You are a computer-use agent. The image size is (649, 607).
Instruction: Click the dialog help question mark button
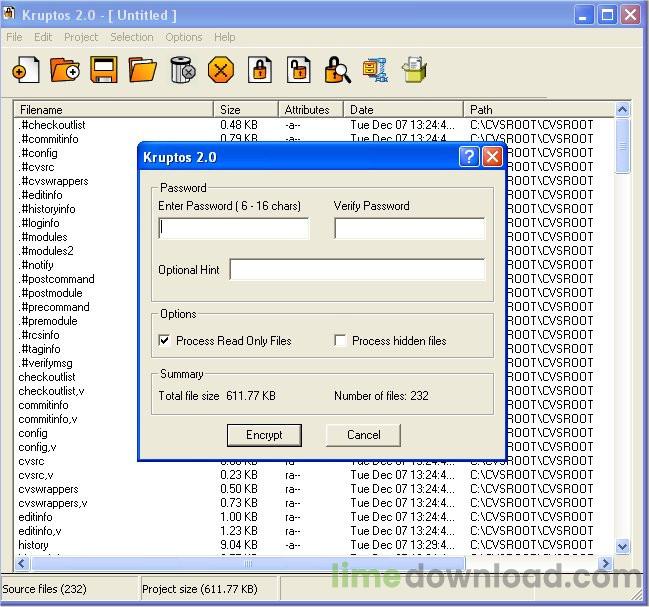[469, 157]
